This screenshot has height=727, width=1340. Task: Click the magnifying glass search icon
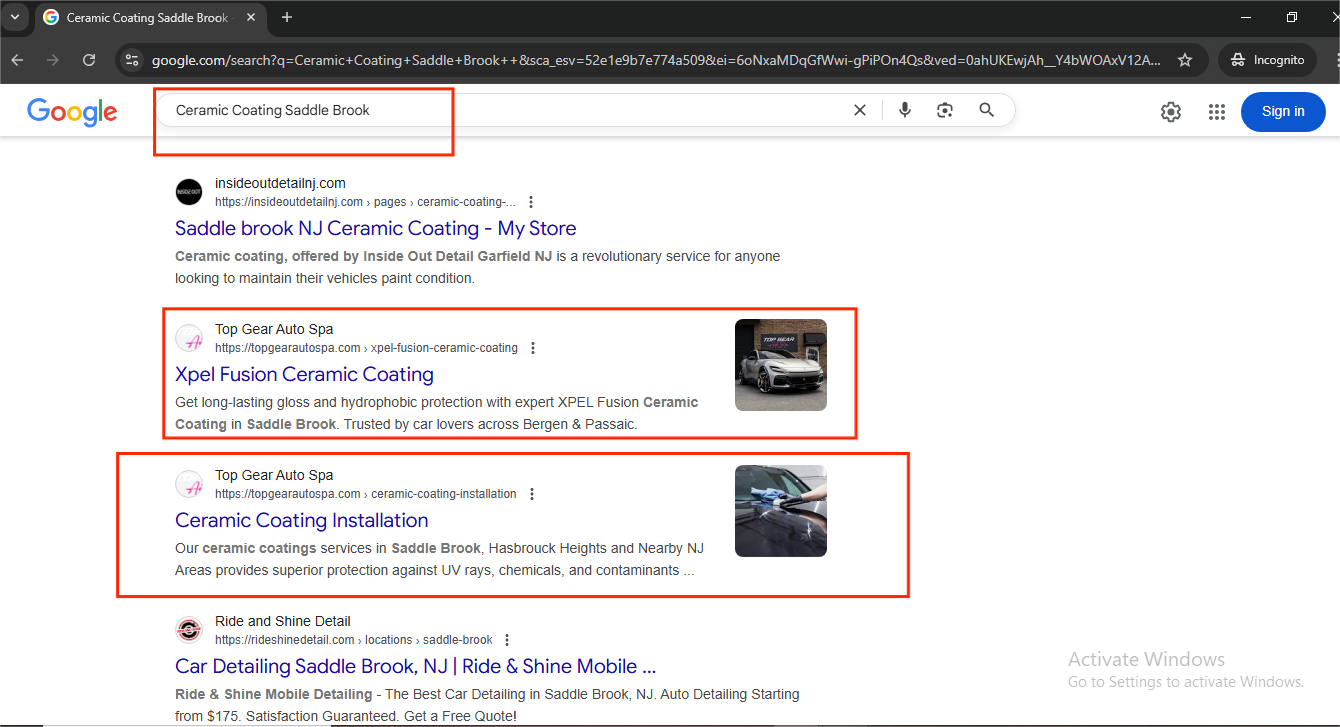pos(986,110)
